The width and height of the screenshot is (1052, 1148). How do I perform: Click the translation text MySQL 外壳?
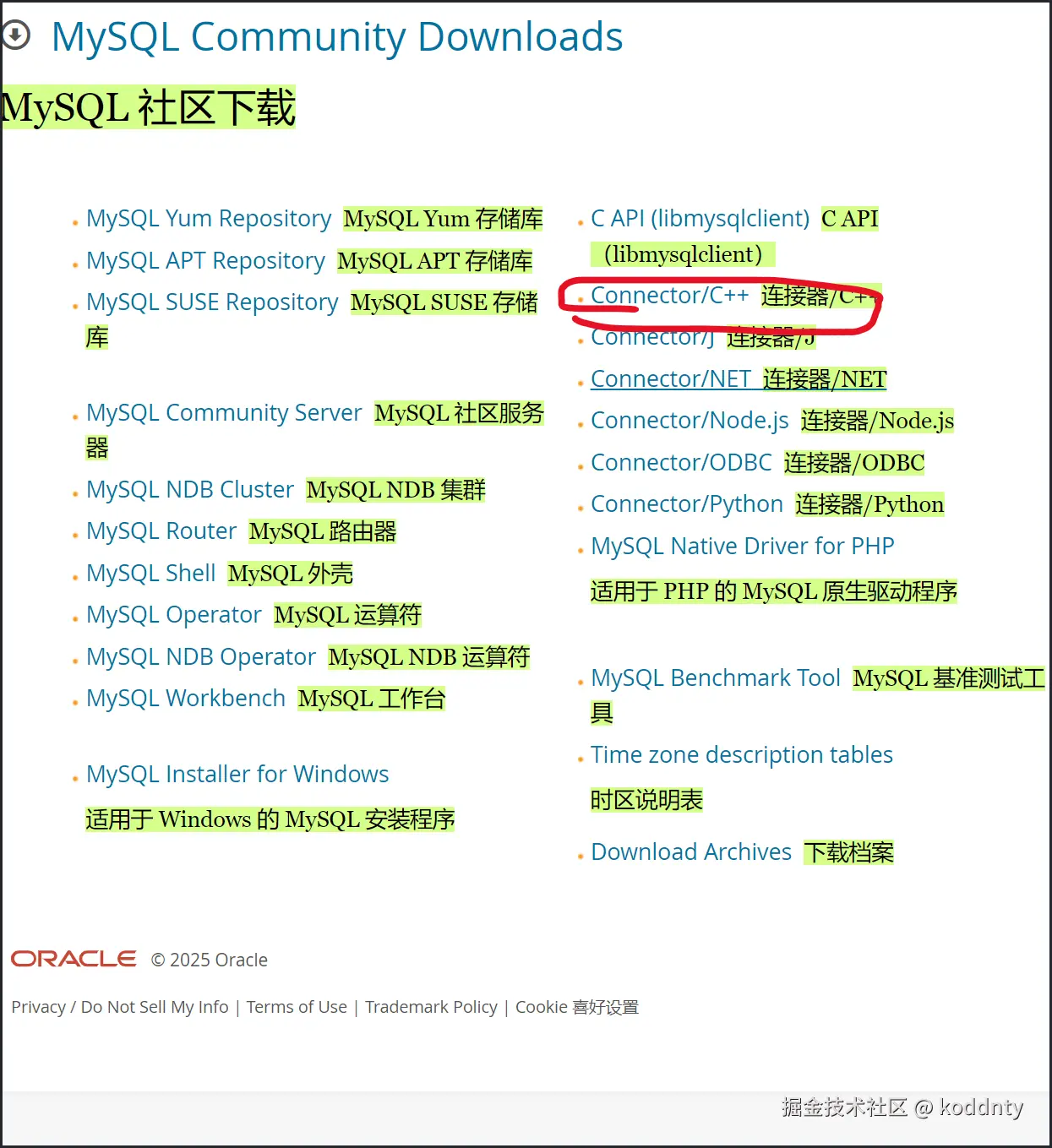click(291, 574)
